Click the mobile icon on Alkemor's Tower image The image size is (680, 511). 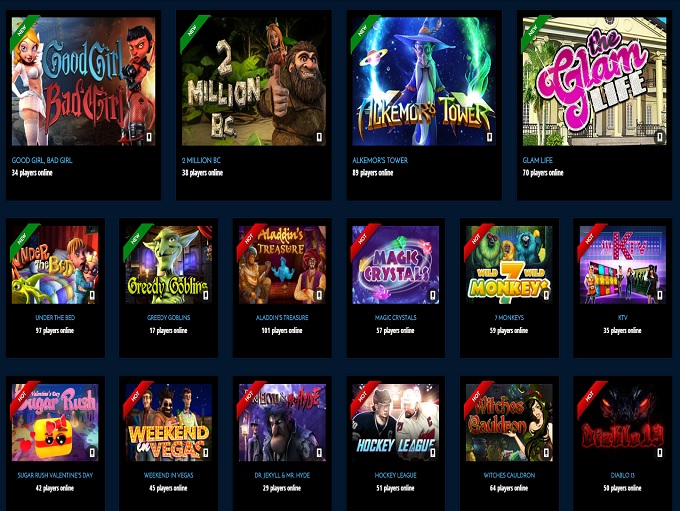(490, 137)
